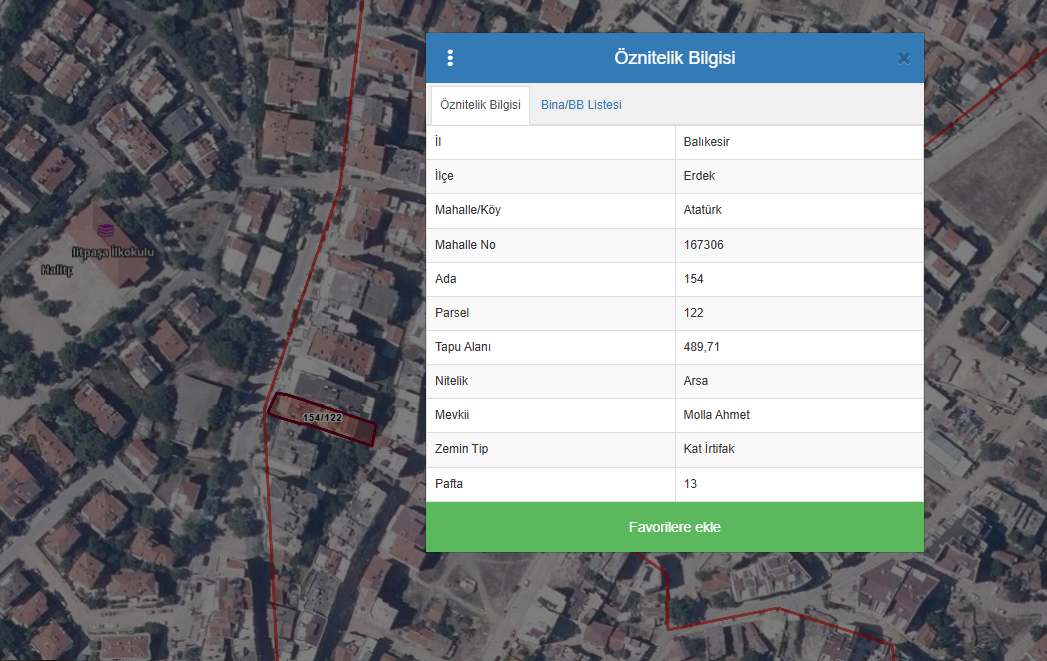Click the school name label on map
1047x661 pixels.
click(113, 253)
